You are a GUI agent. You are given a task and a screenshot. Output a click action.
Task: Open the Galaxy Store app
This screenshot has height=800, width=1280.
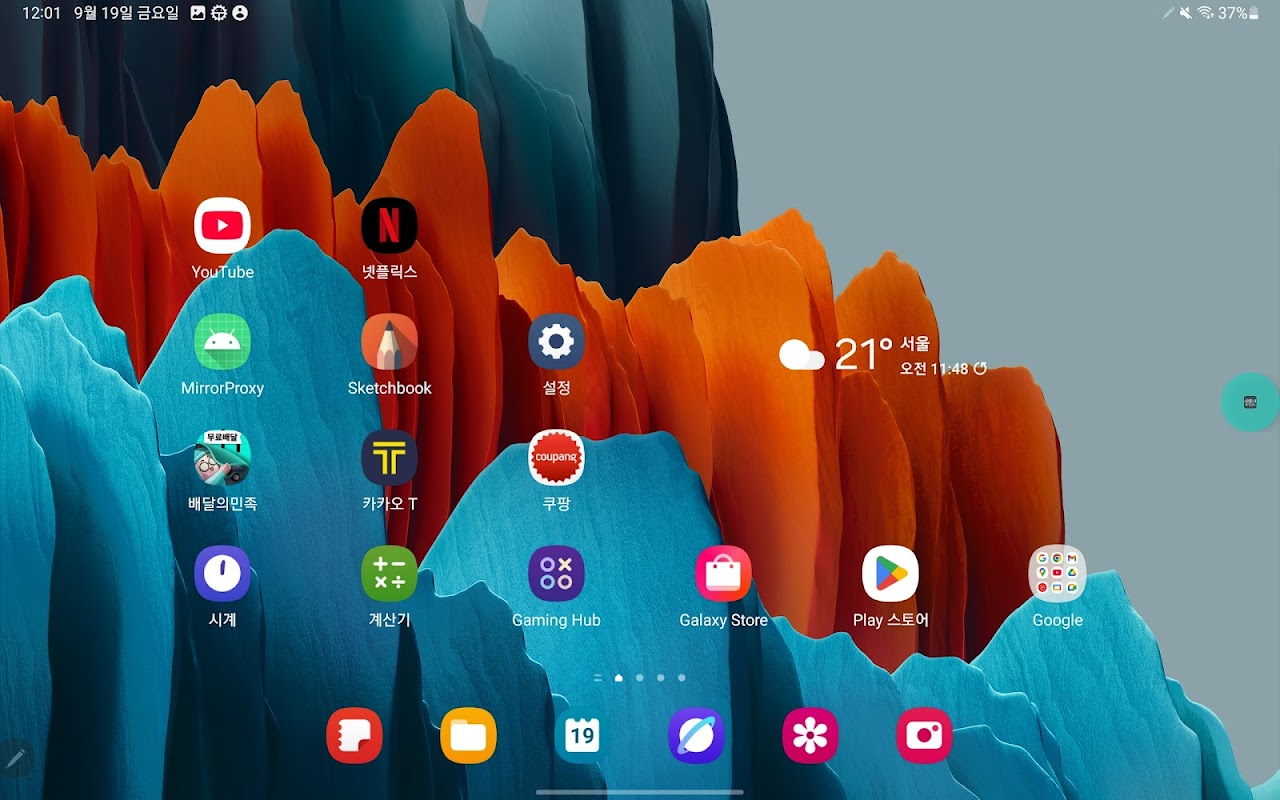tap(723, 574)
